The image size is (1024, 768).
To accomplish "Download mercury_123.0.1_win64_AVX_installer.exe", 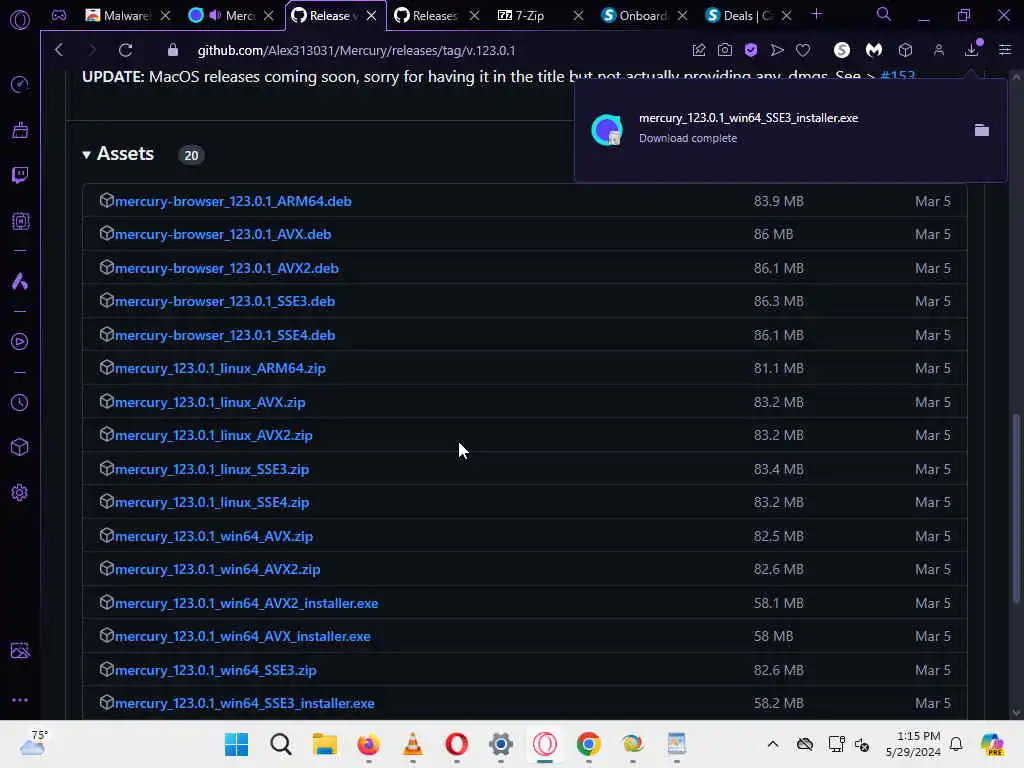I will 243,637.
